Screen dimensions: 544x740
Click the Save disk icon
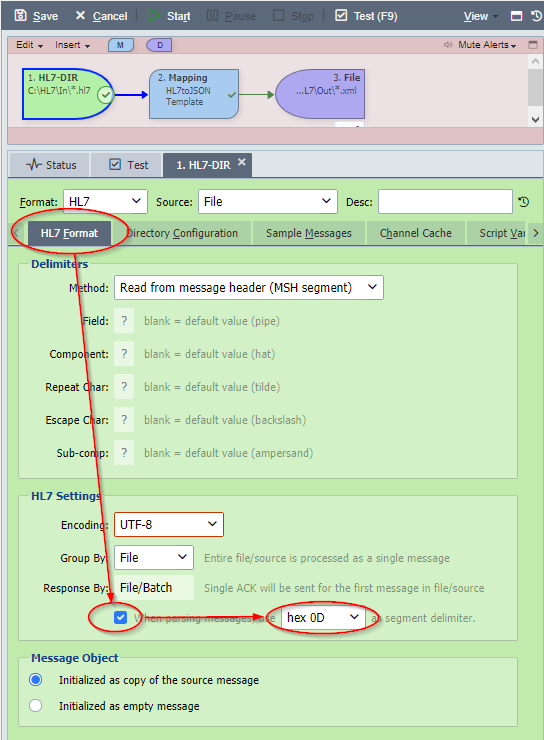click(20, 16)
